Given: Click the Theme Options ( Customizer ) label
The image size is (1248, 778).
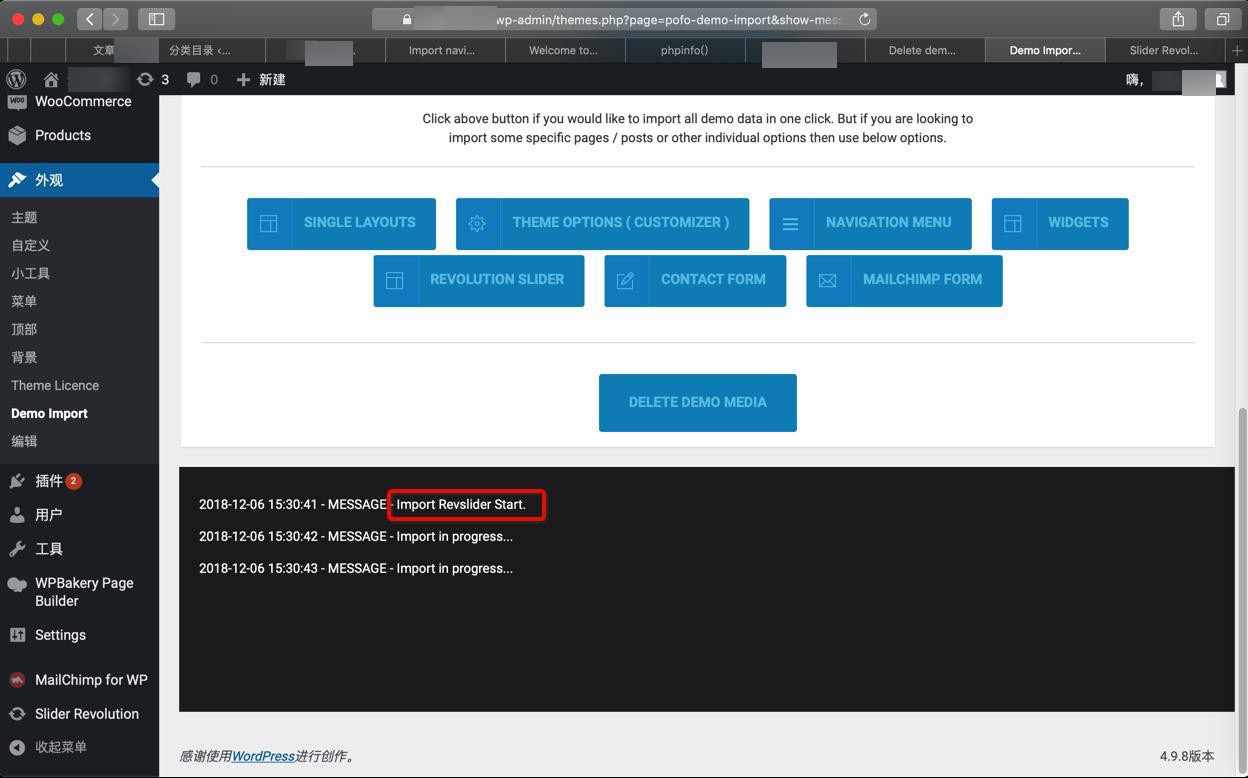Looking at the screenshot, I should 621,222.
